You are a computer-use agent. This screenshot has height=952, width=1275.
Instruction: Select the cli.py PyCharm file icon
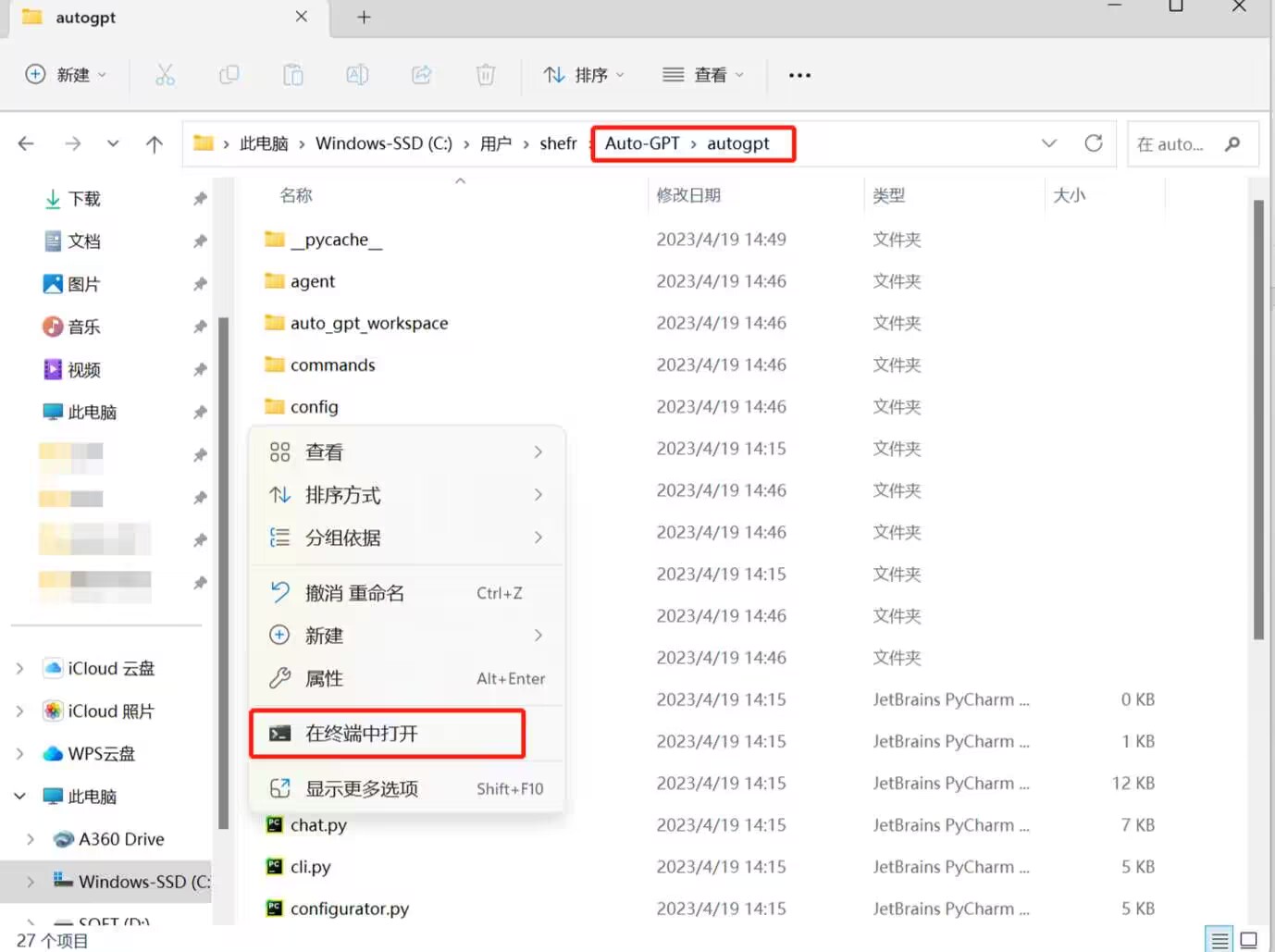[x=275, y=866]
